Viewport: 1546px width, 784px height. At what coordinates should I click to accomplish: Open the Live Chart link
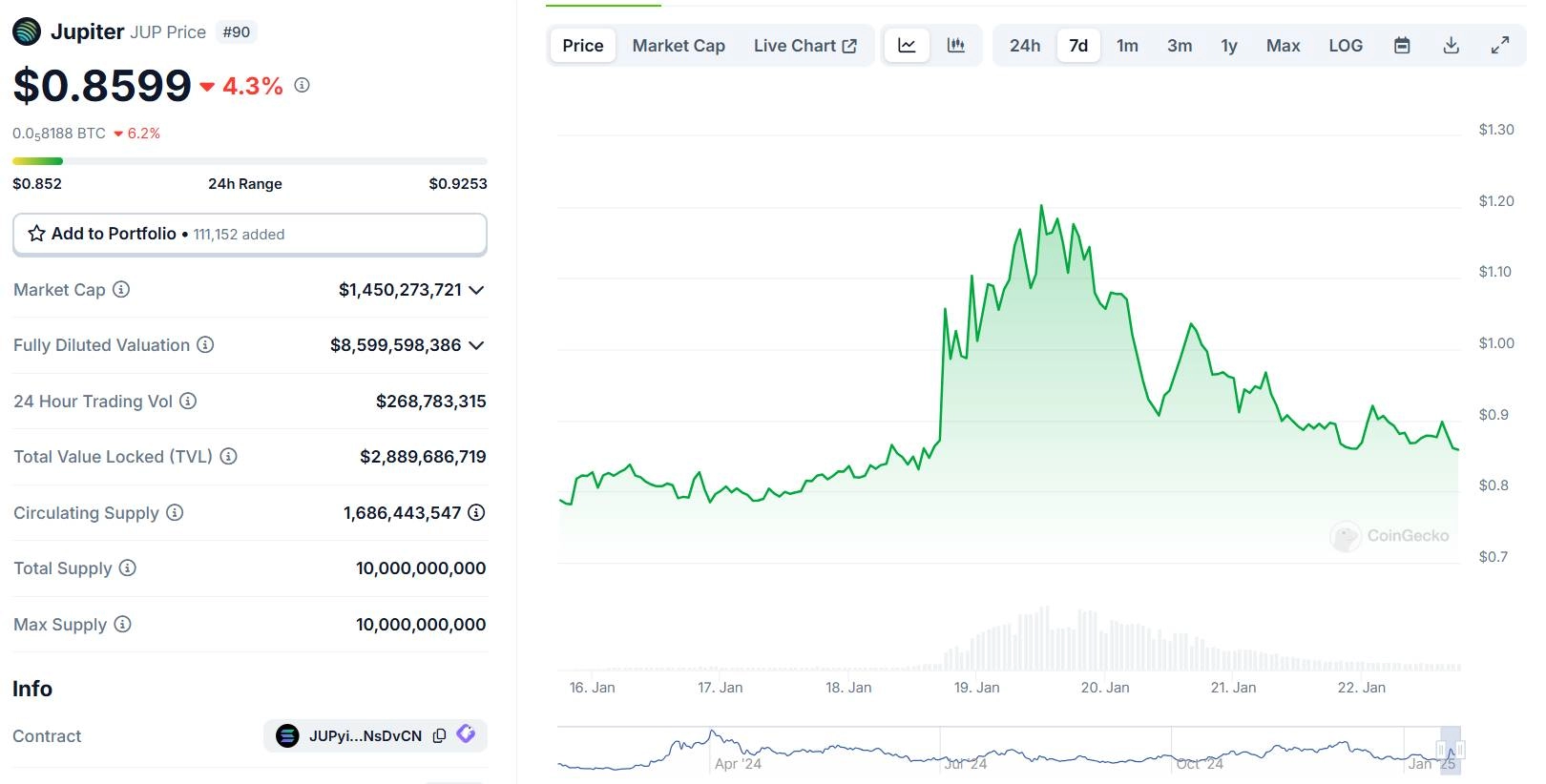click(804, 46)
